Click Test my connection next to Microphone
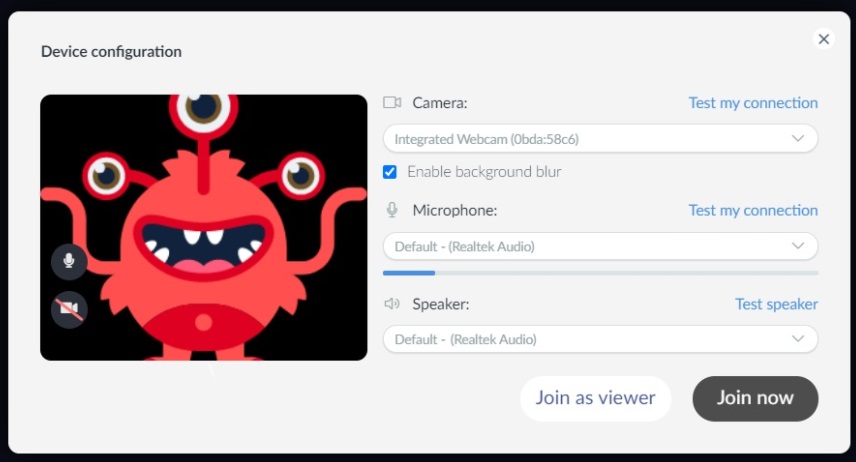The height and width of the screenshot is (462, 856). coord(753,210)
